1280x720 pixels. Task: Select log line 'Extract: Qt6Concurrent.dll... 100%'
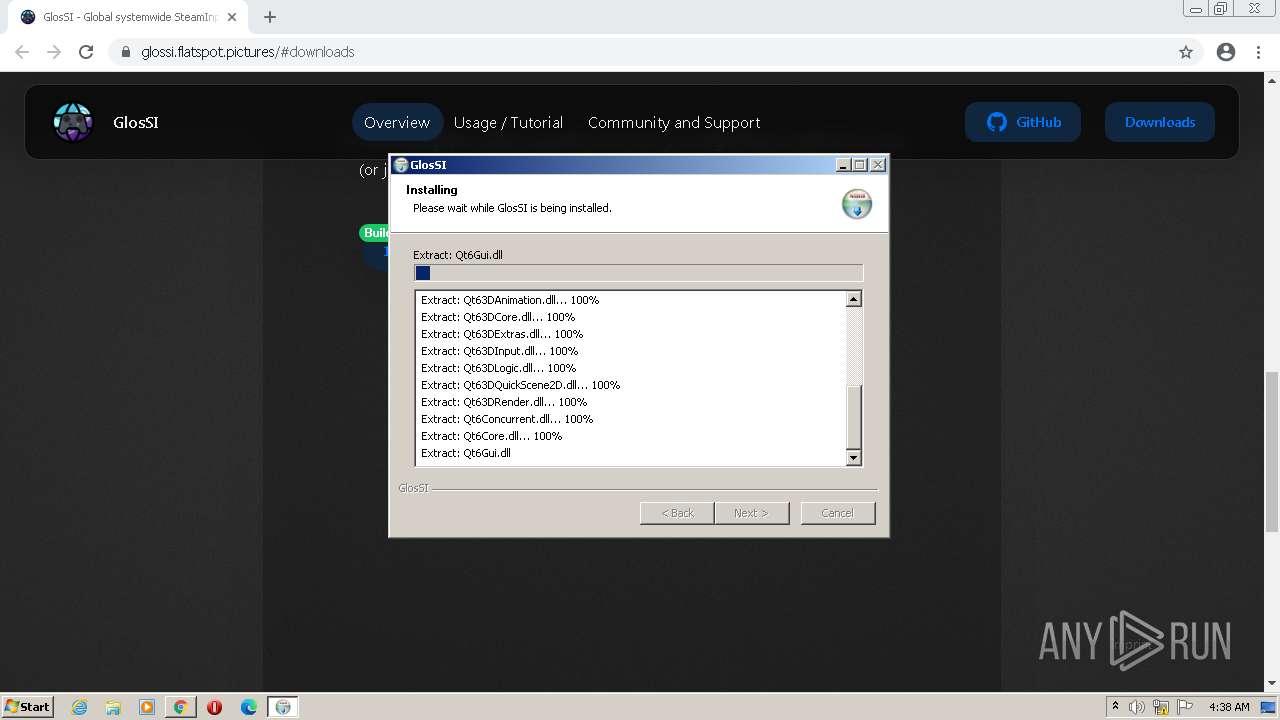click(507, 419)
